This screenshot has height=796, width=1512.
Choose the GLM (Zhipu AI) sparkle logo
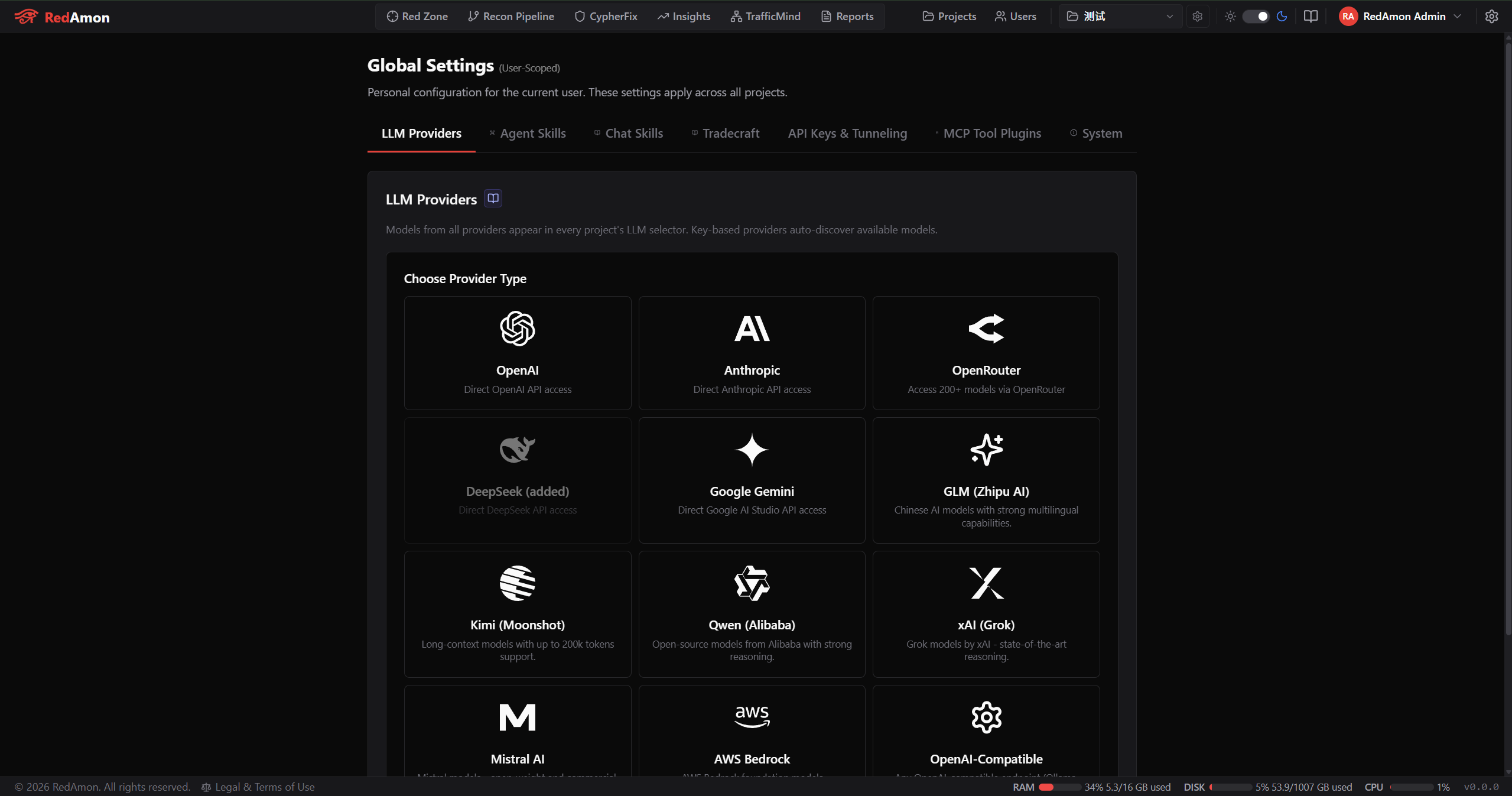pos(986,450)
